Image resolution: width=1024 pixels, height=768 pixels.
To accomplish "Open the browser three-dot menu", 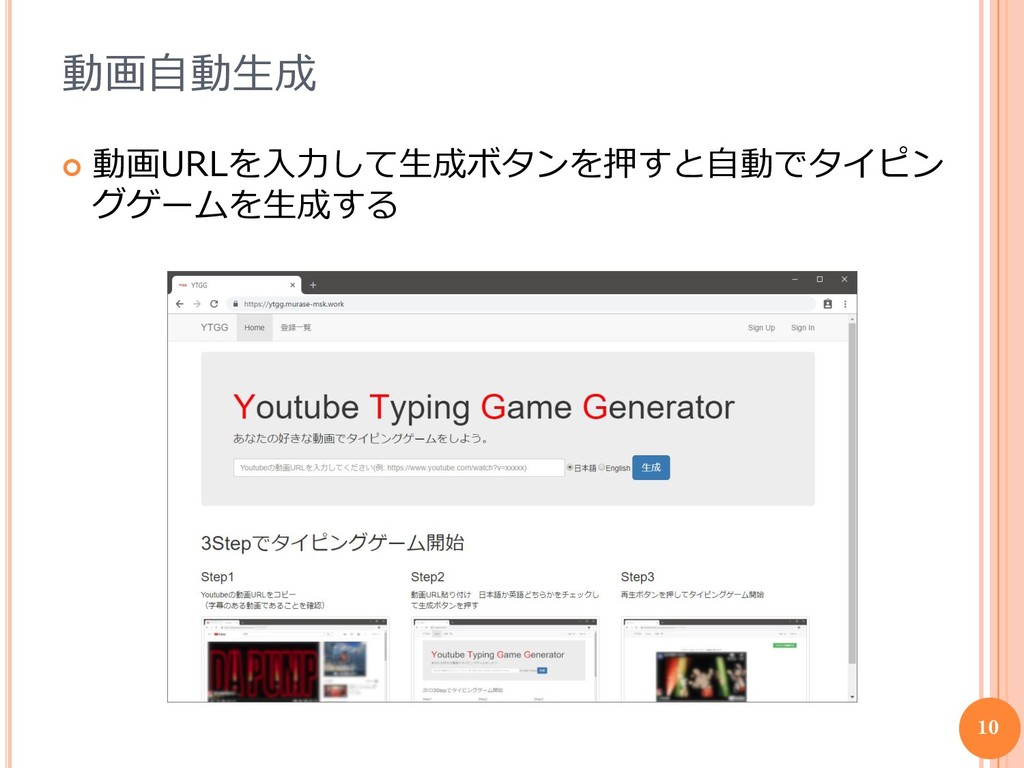I will coord(845,304).
